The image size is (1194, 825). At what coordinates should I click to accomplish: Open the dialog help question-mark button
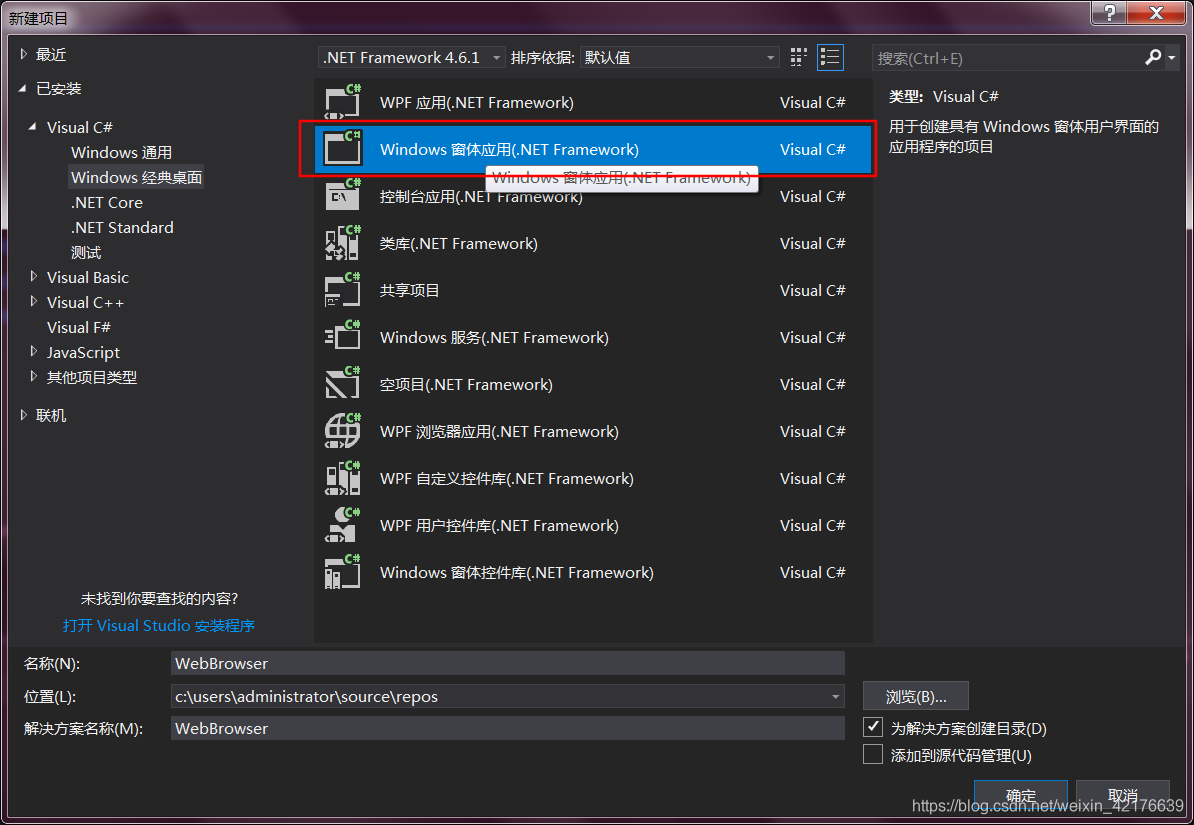click(x=1109, y=12)
